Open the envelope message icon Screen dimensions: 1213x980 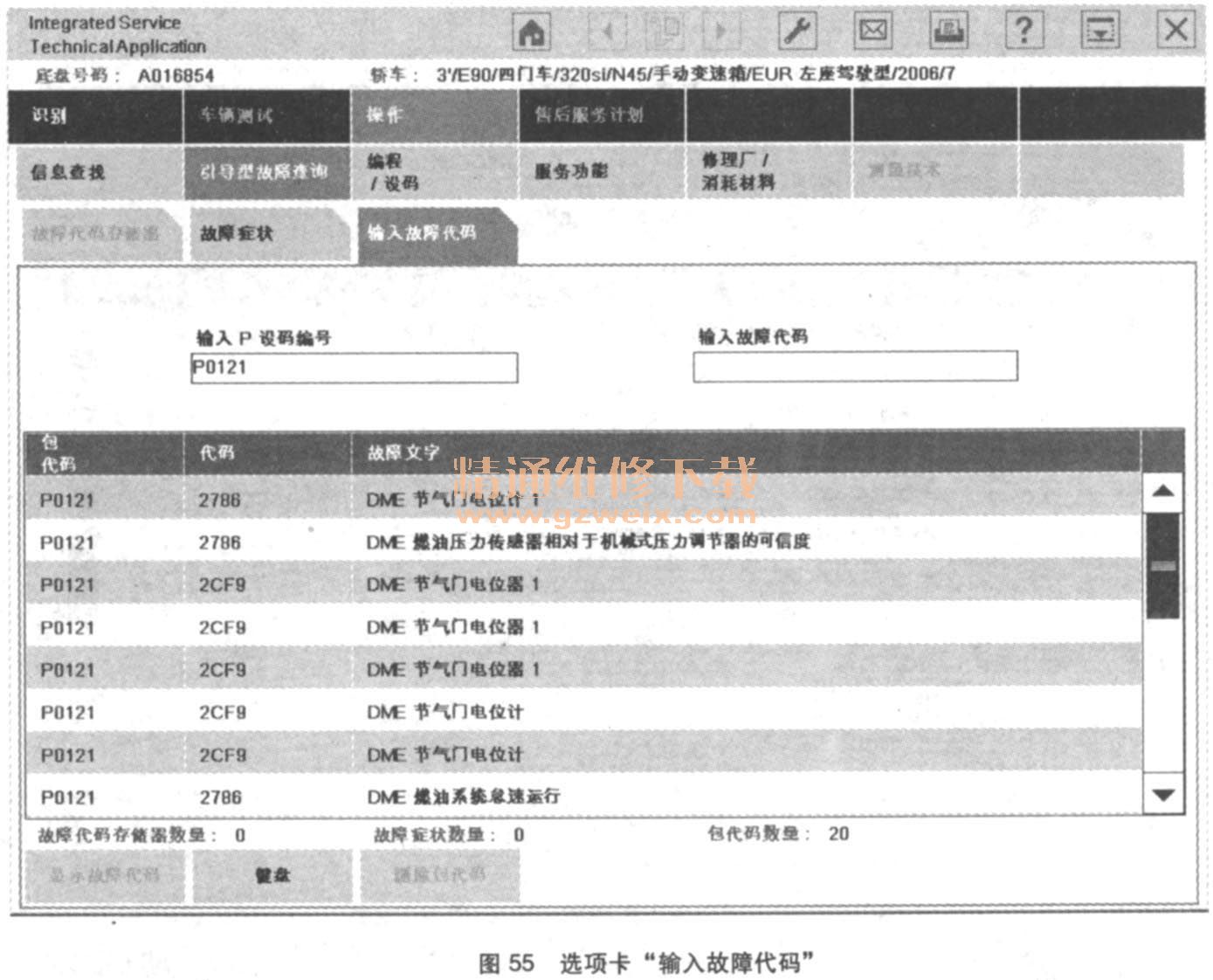[872, 31]
